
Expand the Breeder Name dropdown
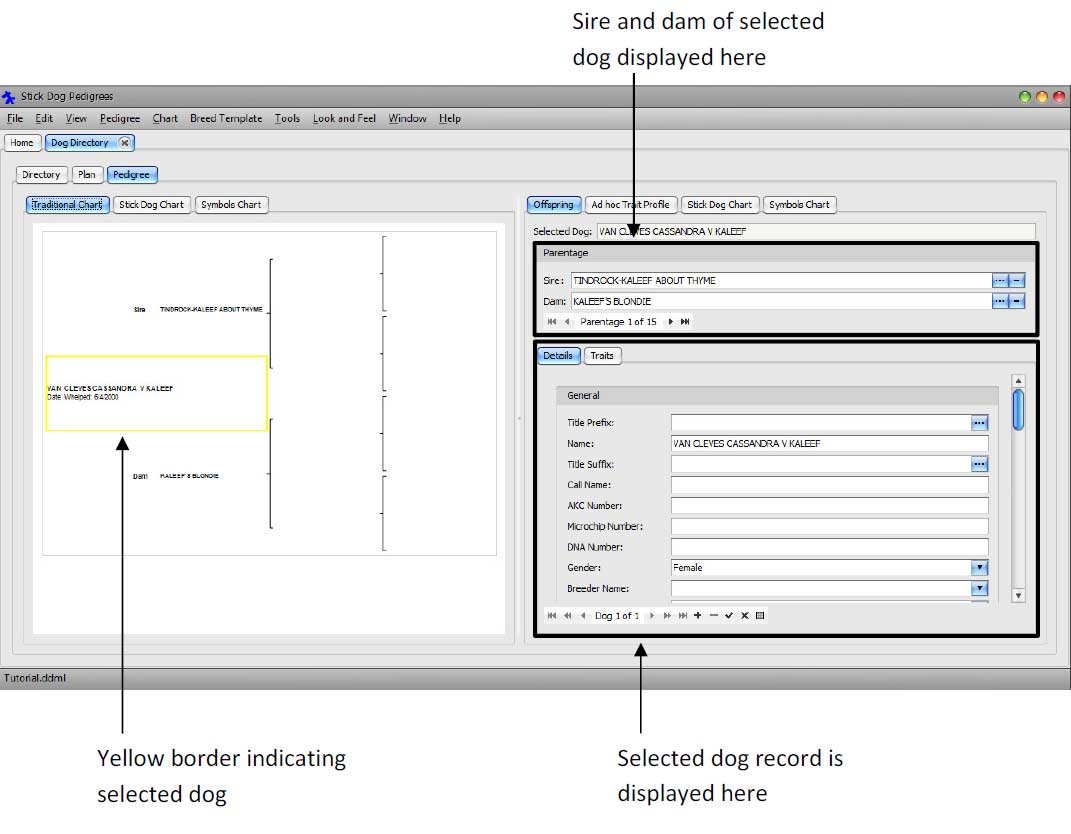(979, 588)
